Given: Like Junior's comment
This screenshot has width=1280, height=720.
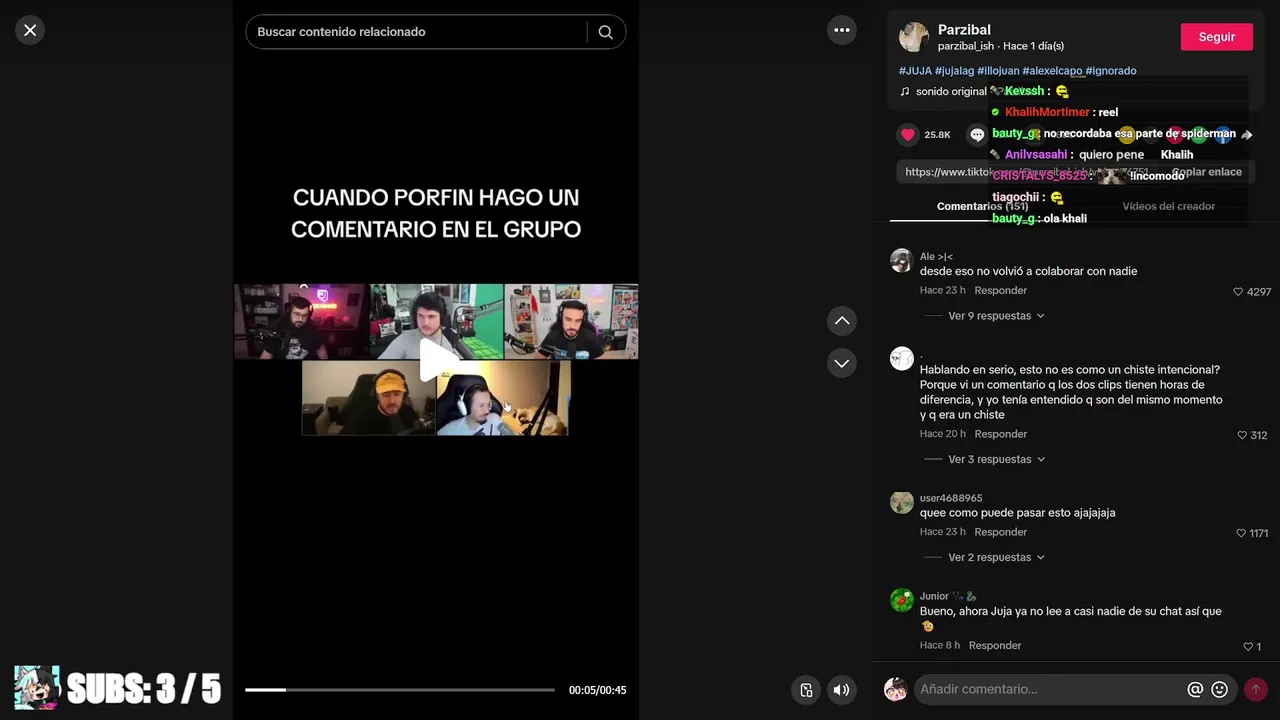Looking at the screenshot, I should pos(1248,647).
